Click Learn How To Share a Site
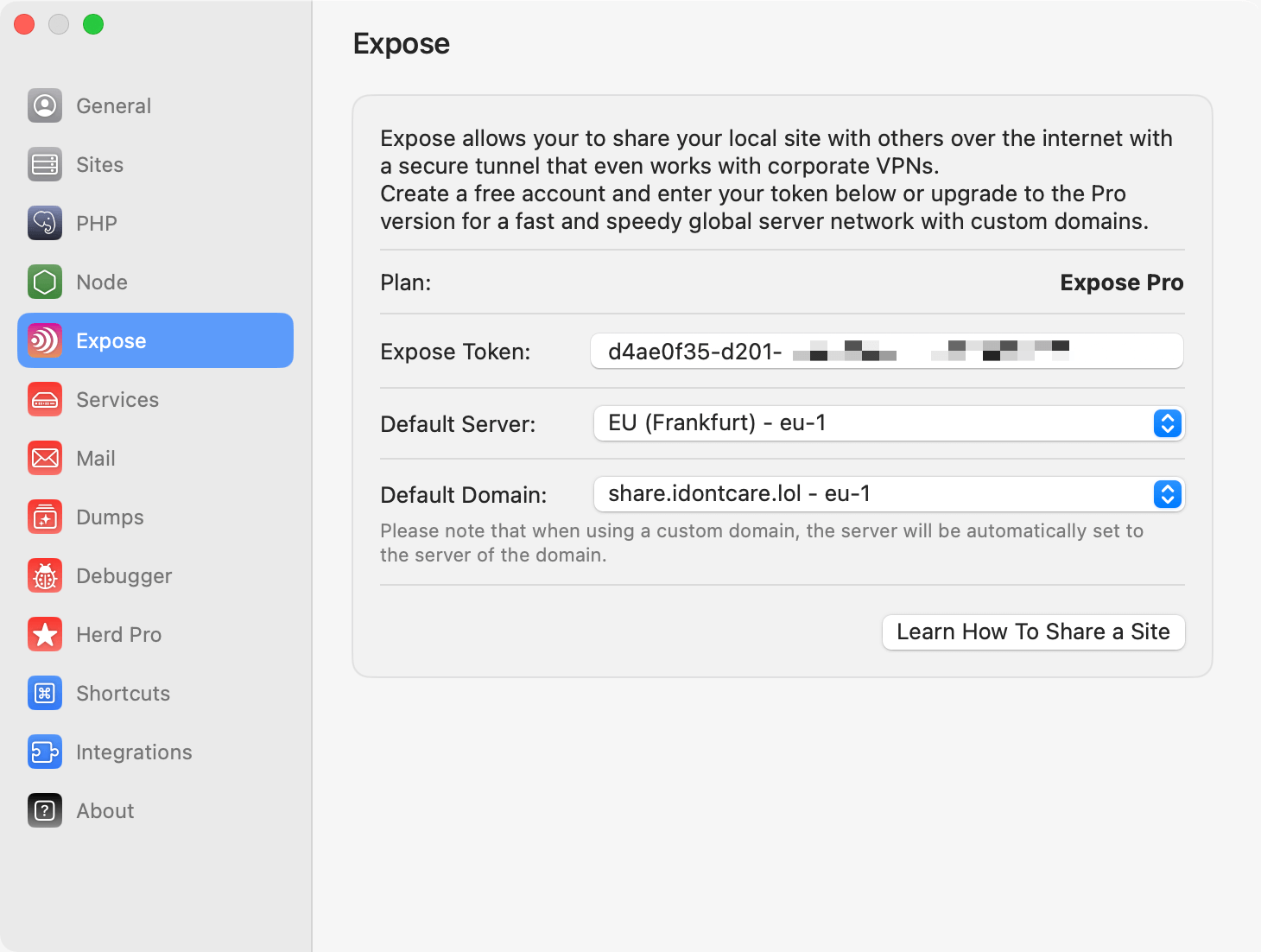 point(1033,631)
